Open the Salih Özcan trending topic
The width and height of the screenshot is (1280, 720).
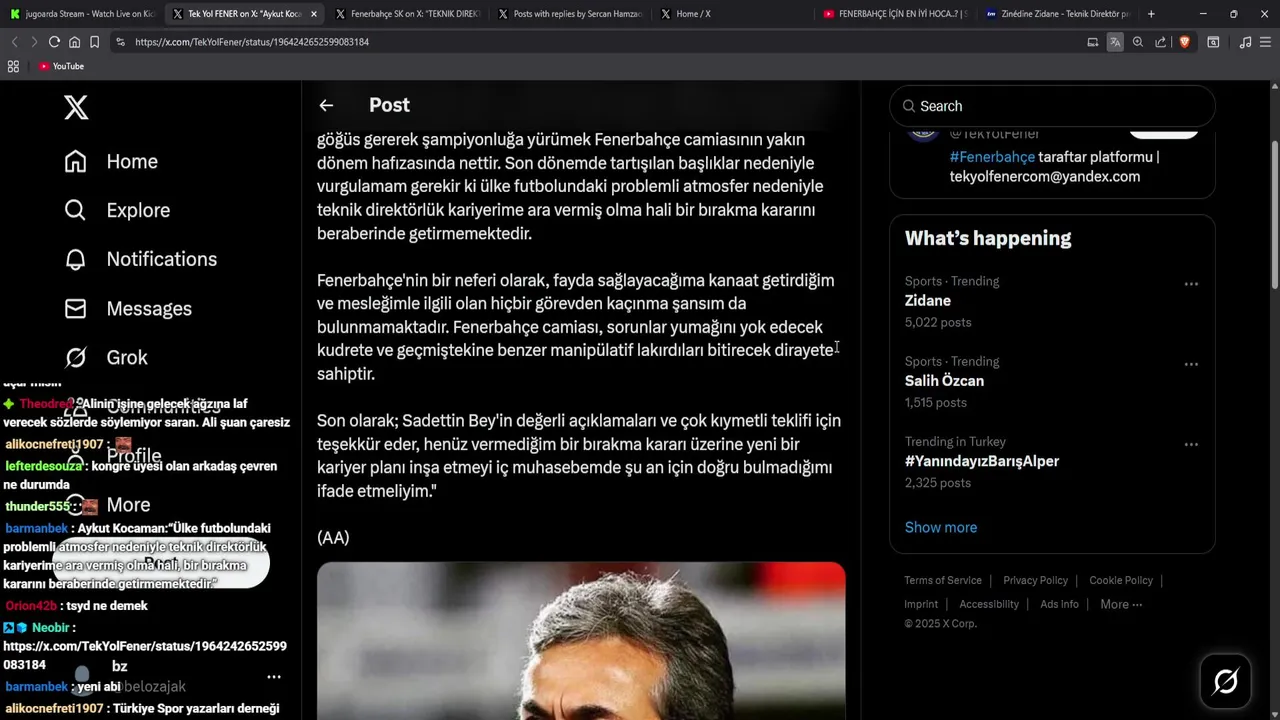tap(944, 381)
